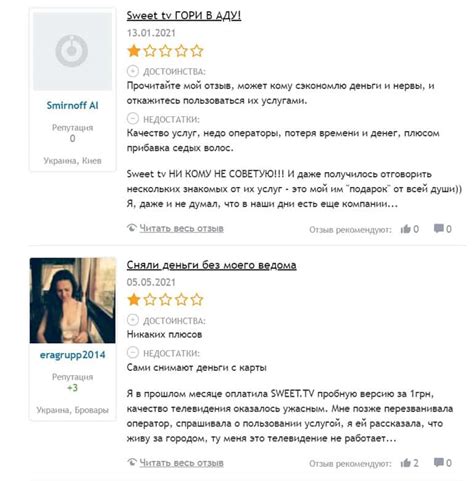Click eragrupp2014's profile photo
This screenshot has height=481, width=474.
tap(72, 300)
